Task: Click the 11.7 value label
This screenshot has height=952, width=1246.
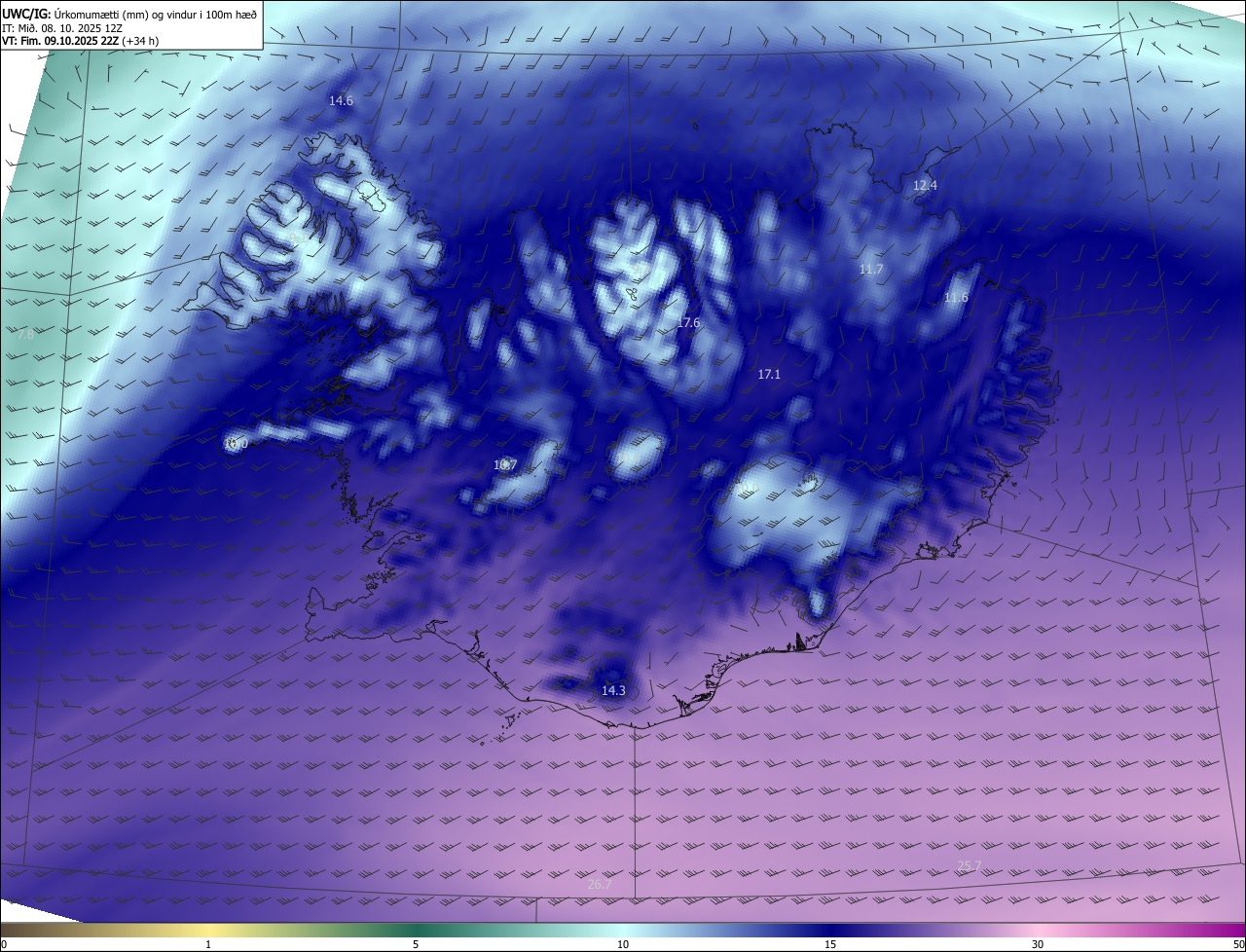Action: [x=871, y=269]
